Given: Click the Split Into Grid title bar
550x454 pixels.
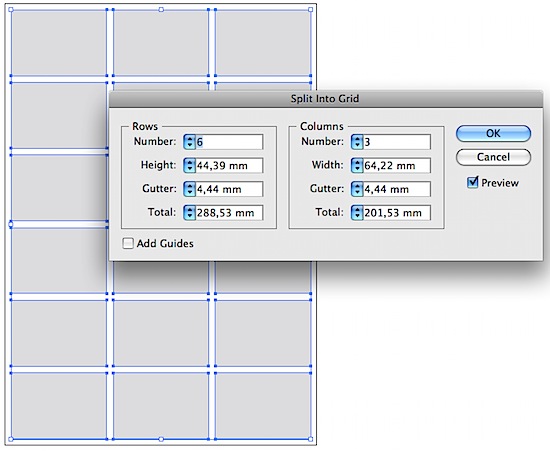Looking at the screenshot, I should tap(326, 99).
